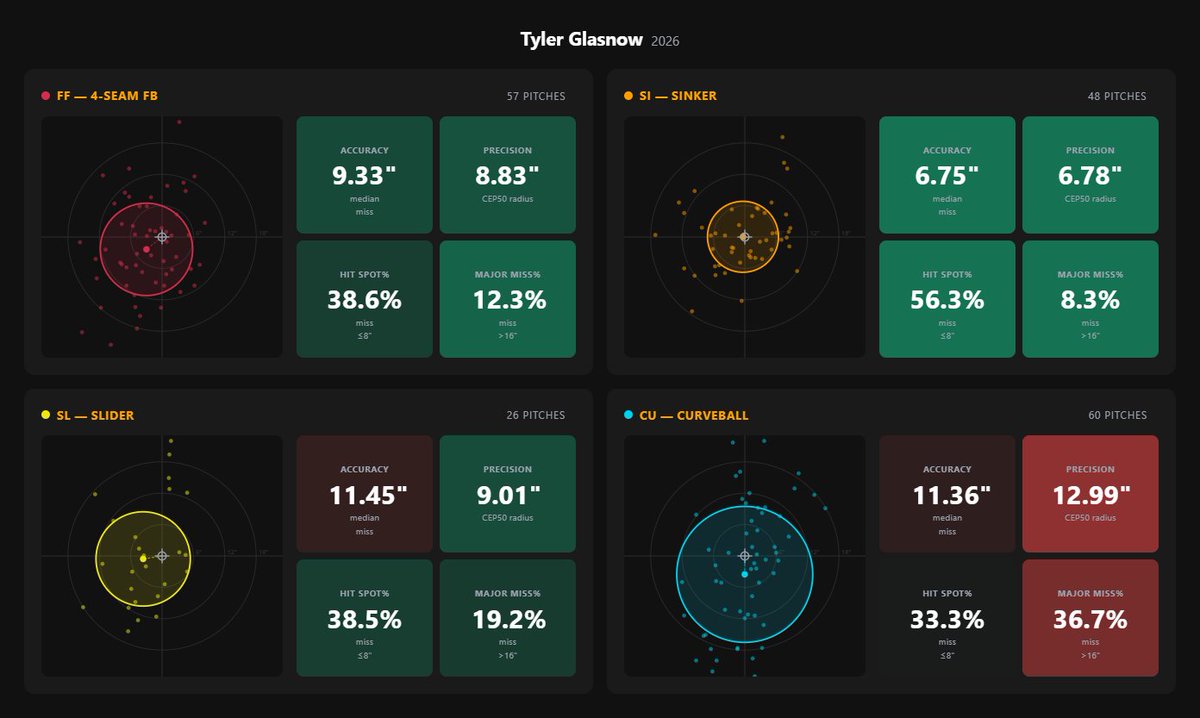Click the 4-seam fastball scatter plot
Image resolution: width=1200 pixels, height=718 pixels.
[x=162, y=237]
